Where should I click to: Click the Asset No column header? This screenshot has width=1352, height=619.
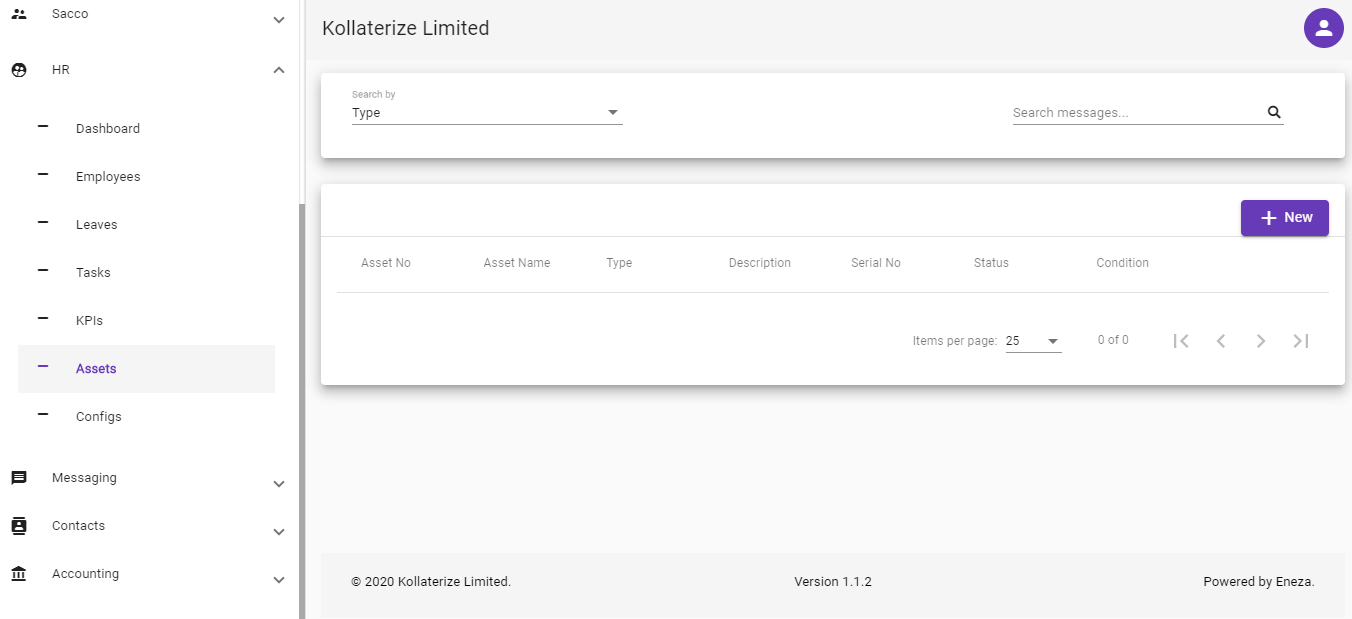click(x=386, y=263)
